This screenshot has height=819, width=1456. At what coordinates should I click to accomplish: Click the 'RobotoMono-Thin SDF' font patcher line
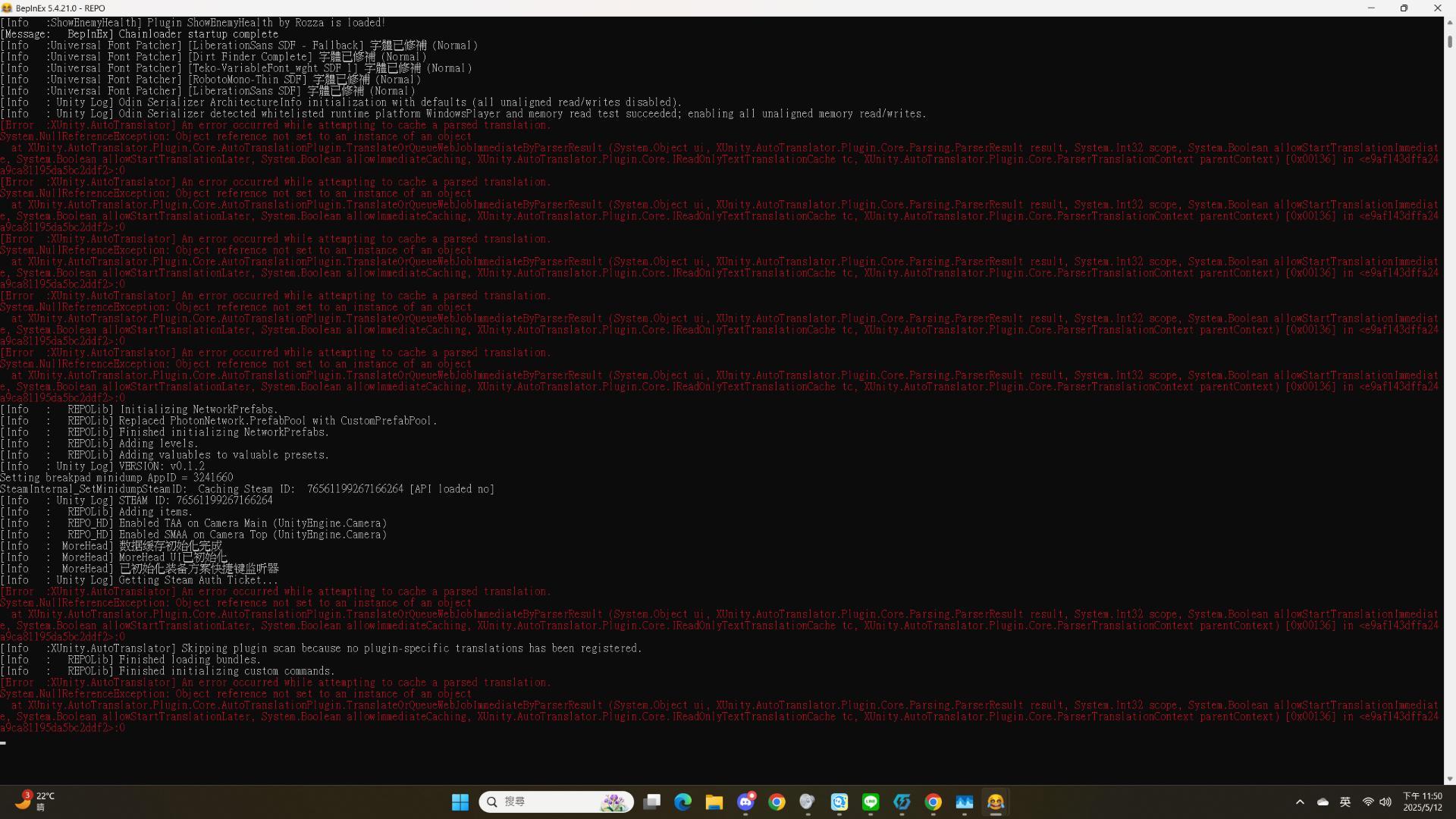[211, 80]
